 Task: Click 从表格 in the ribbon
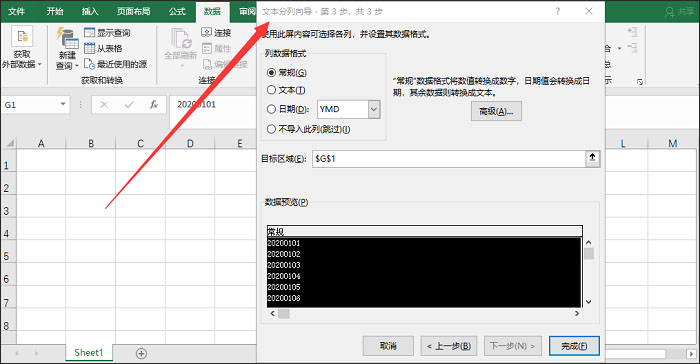coord(103,48)
